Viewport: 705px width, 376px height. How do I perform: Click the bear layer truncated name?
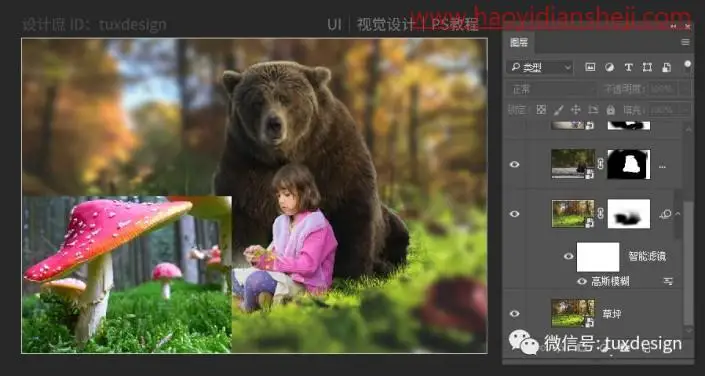(662, 166)
